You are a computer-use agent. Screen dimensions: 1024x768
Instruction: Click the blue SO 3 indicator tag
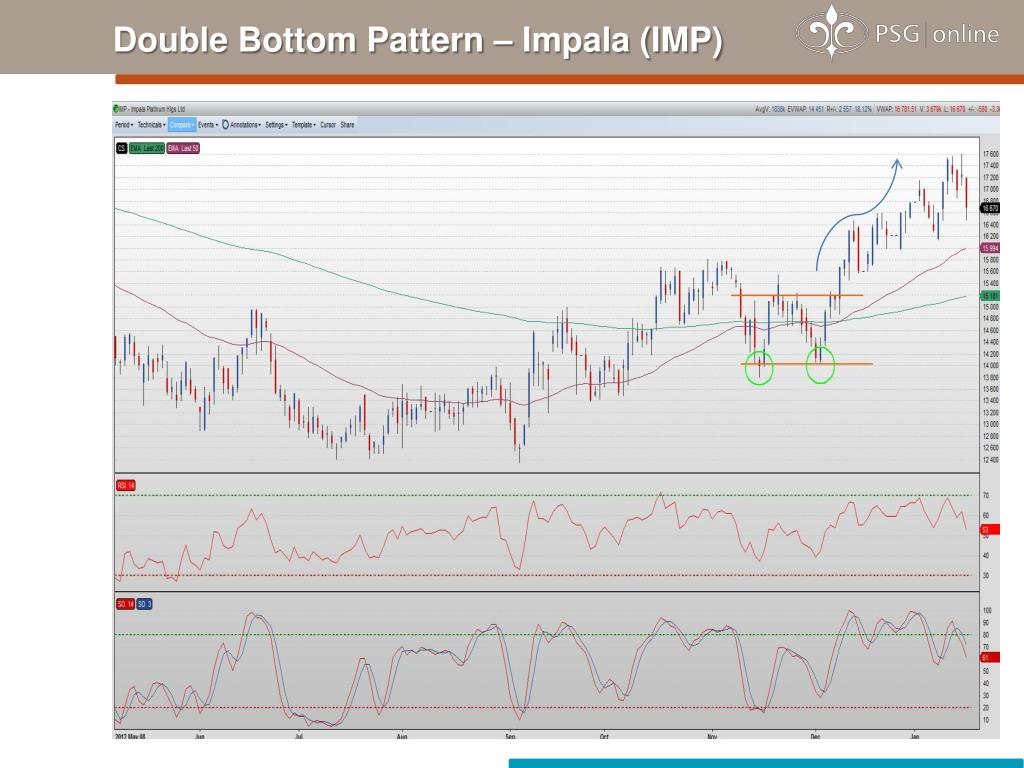[x=144, y=605]
